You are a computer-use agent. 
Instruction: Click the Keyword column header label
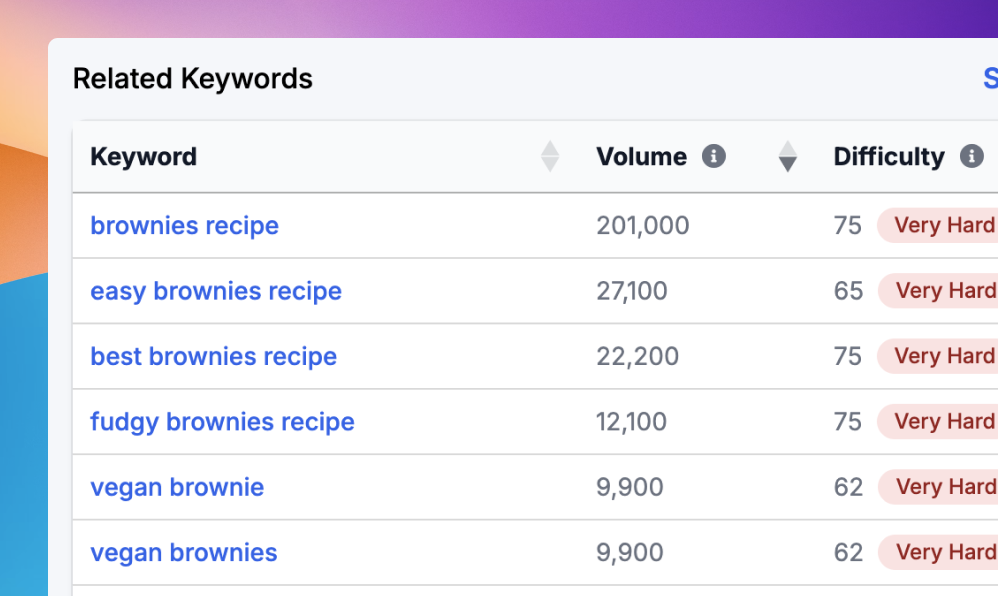tap(143, 157)
